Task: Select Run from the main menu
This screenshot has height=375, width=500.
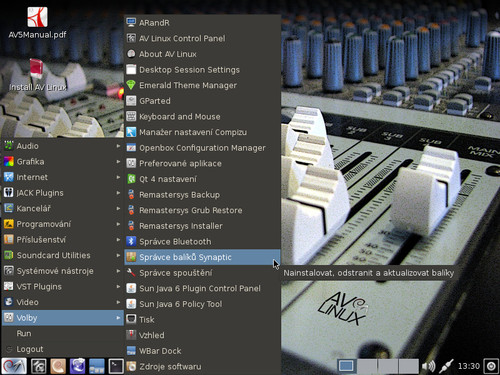Action: 62,333
